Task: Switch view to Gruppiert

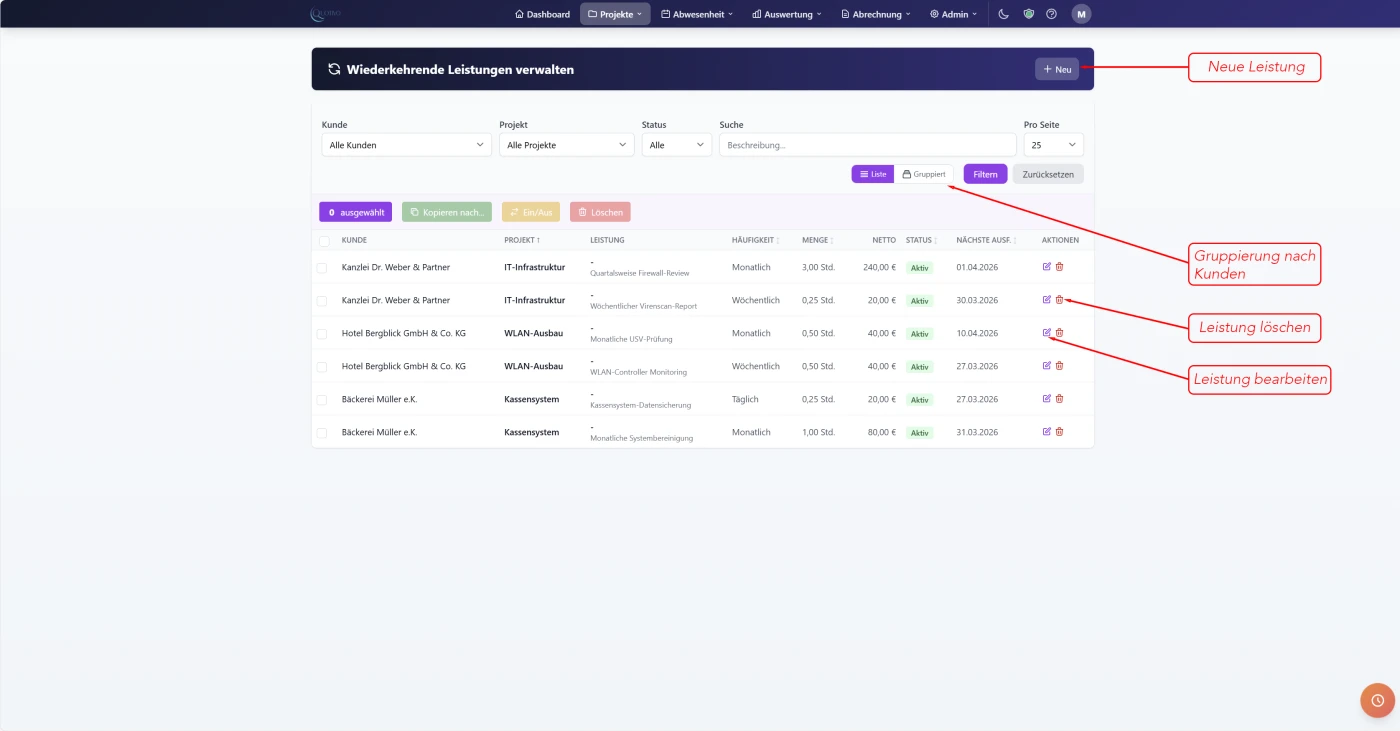Action: 924,174
